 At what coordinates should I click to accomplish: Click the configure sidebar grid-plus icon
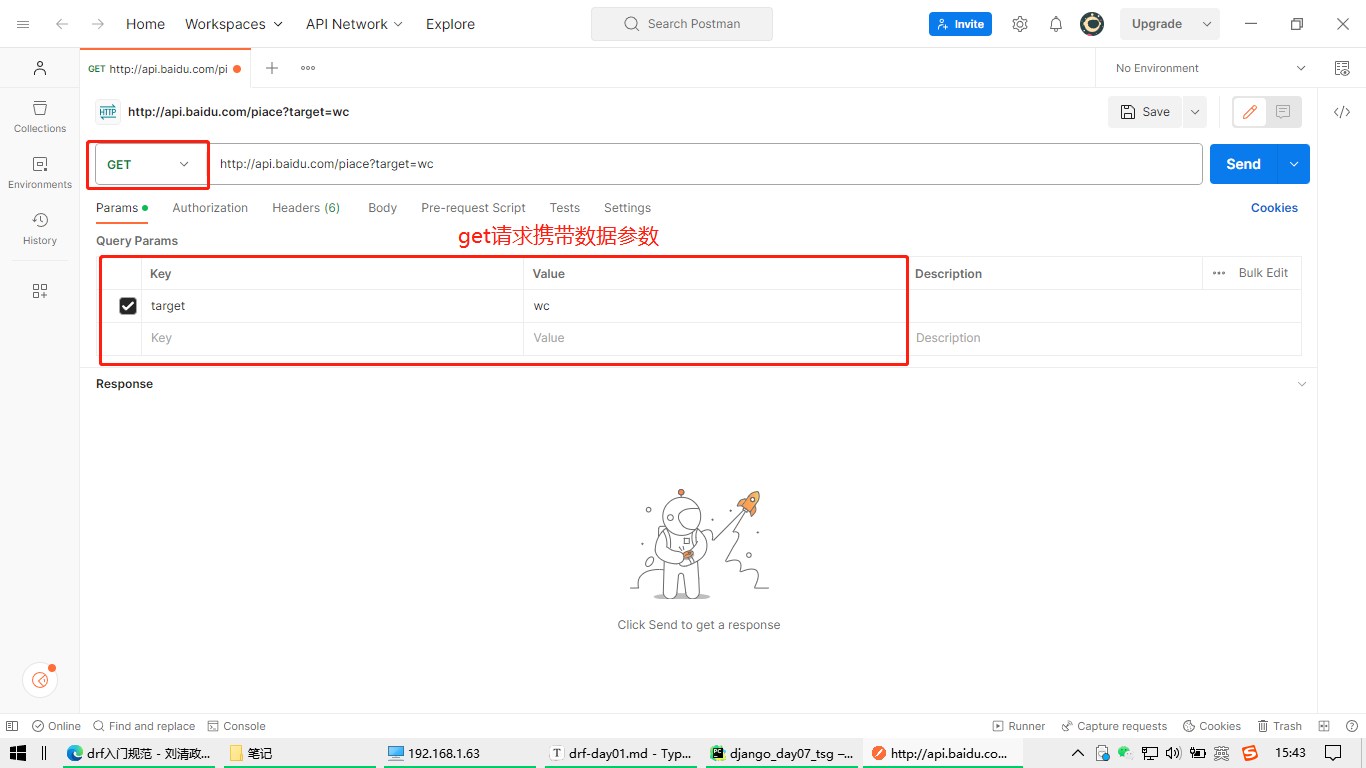tap(40, 291)
